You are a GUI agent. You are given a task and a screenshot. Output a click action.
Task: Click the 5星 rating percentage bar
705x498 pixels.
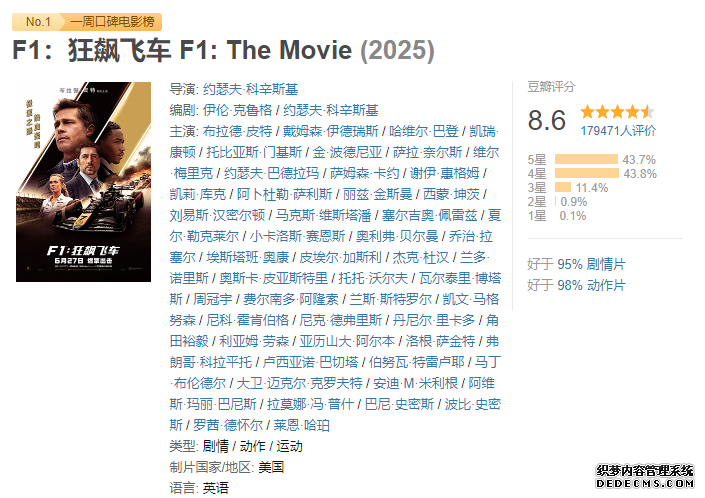click(586, 159)
